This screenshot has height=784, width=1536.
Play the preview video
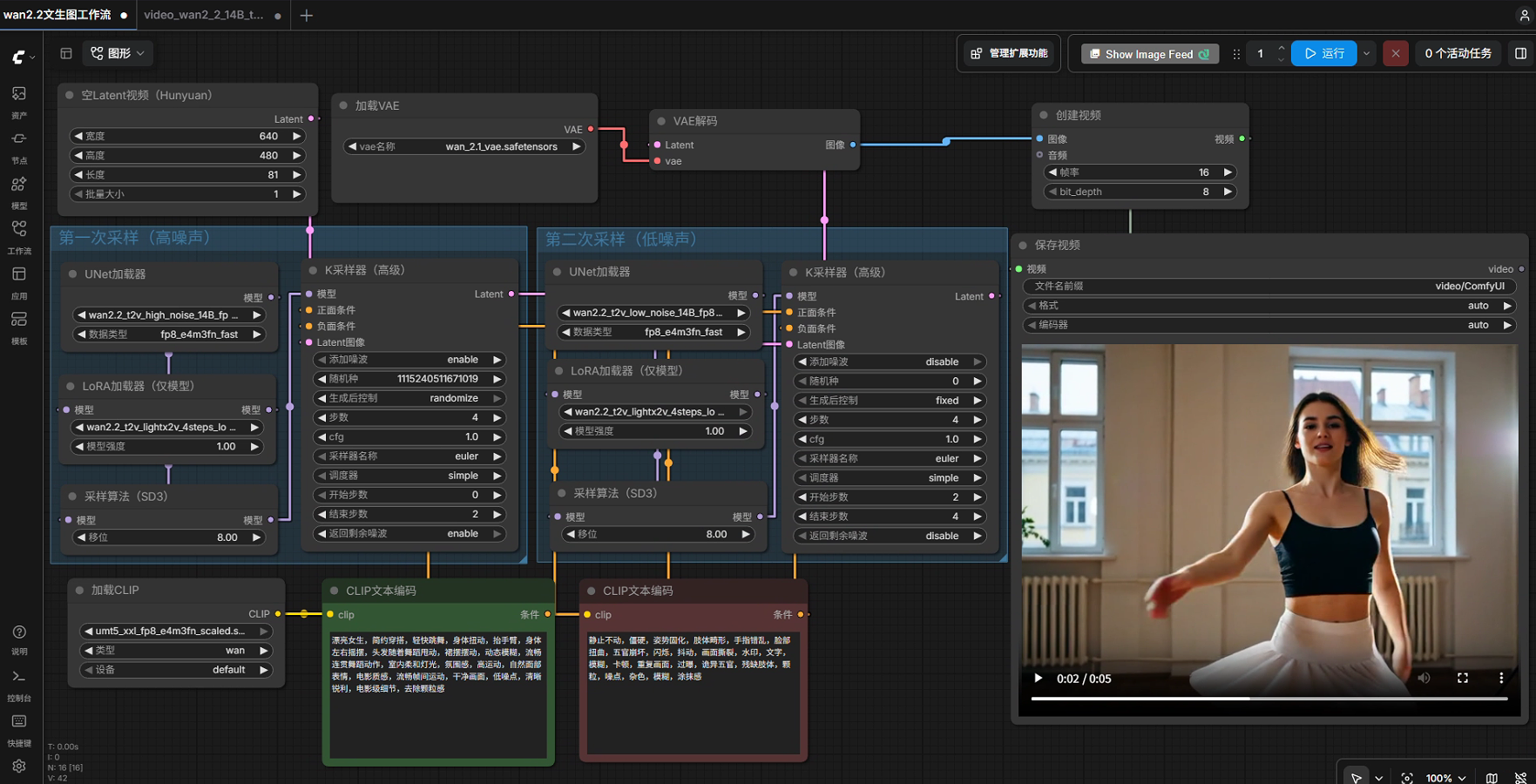1039,678
